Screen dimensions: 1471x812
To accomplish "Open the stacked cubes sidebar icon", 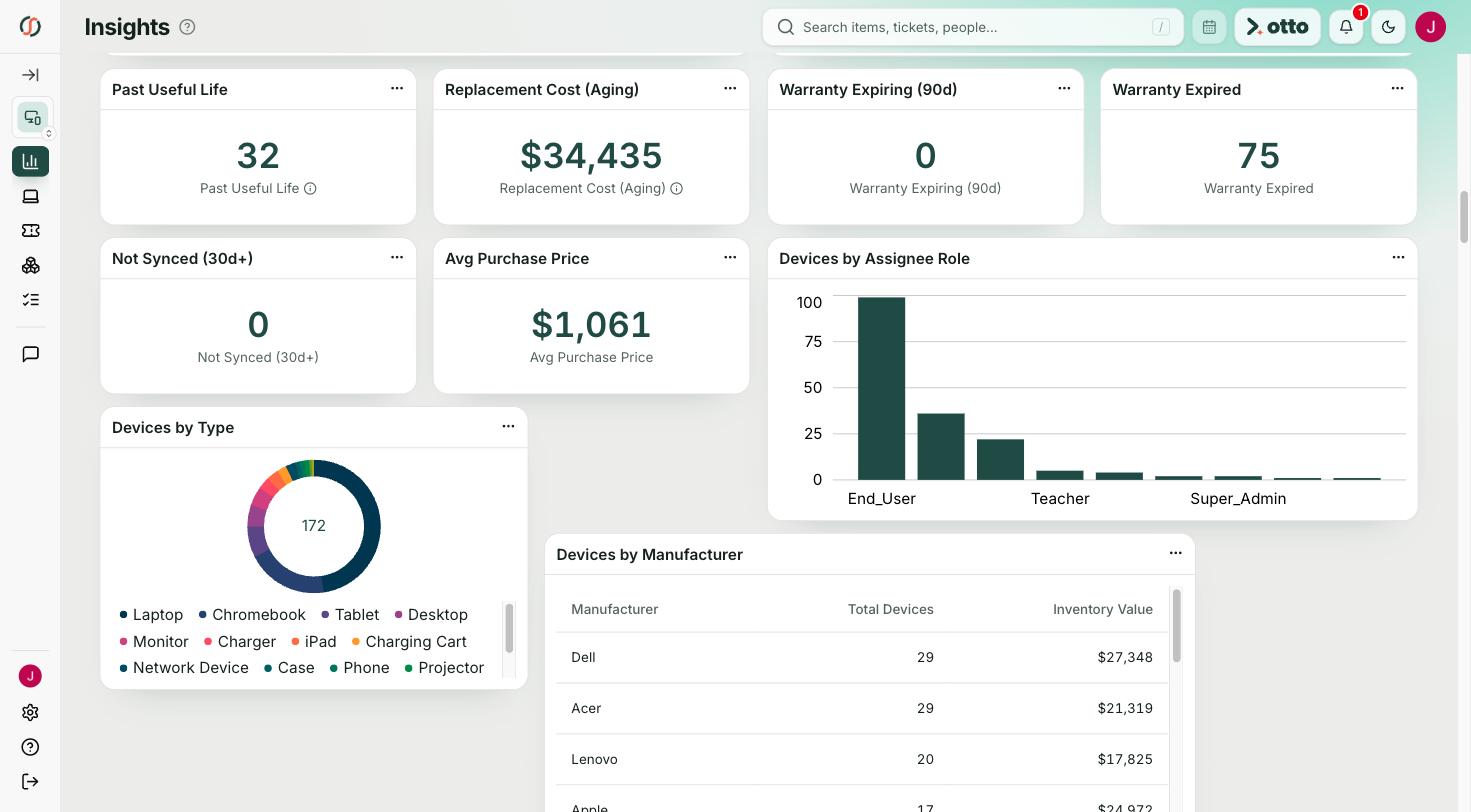I will click(30, 265).
